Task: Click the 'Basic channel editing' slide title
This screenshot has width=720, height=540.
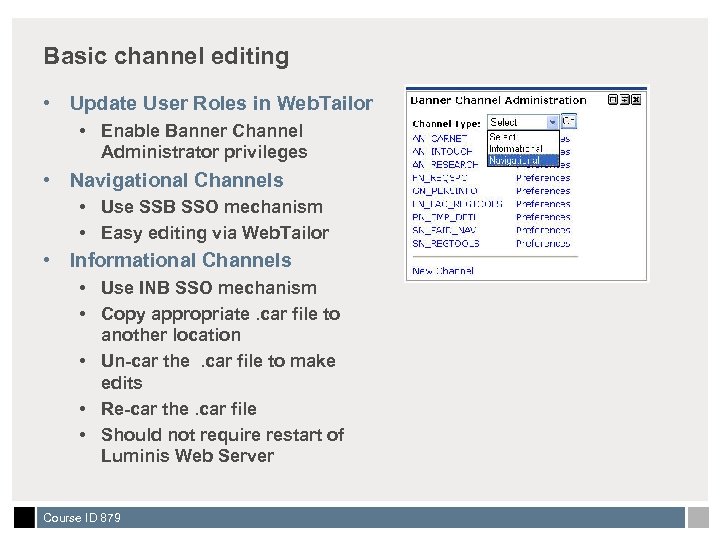Action: (x=166, y=56)
